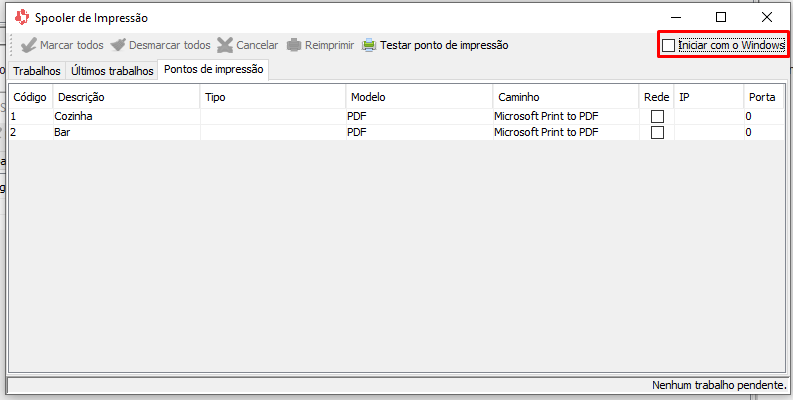Toggle Rede checkbox for Bar row
Screen dimensions: 793x400
(657, 133)
